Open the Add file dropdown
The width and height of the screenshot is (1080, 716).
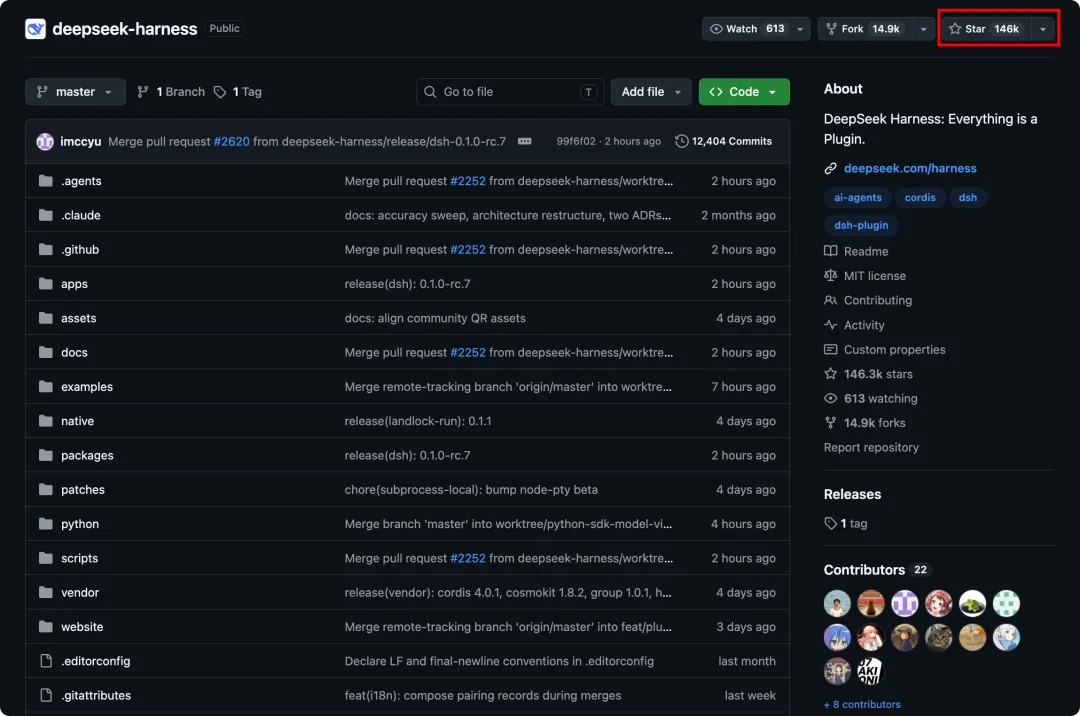(651, 92)
